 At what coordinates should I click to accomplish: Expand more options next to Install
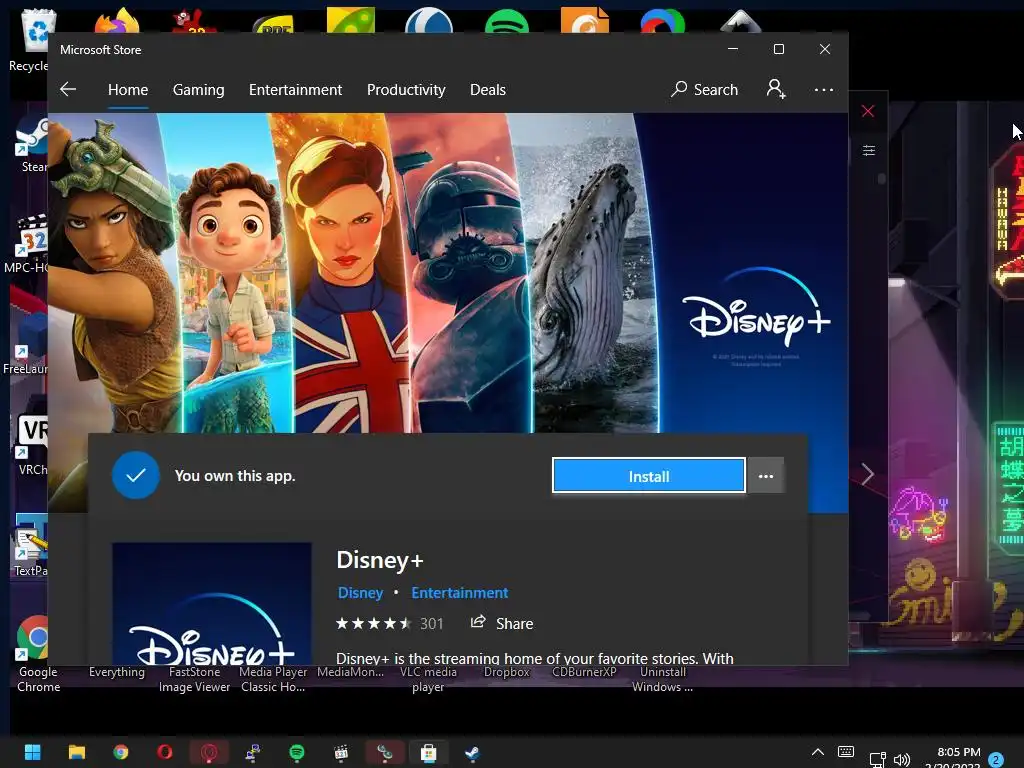coord(766,476)
